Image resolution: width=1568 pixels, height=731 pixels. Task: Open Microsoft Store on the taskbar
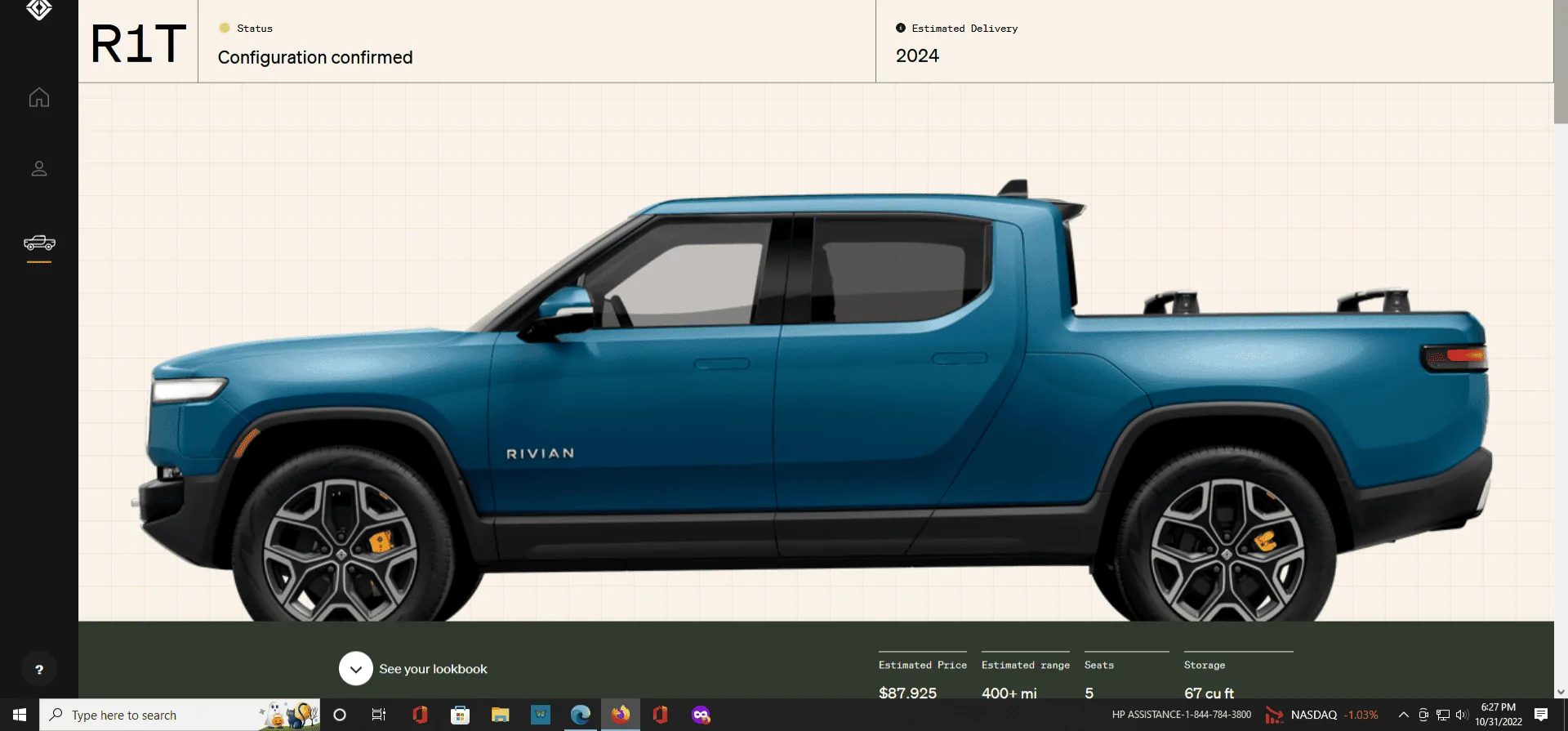tap(460, 715)
